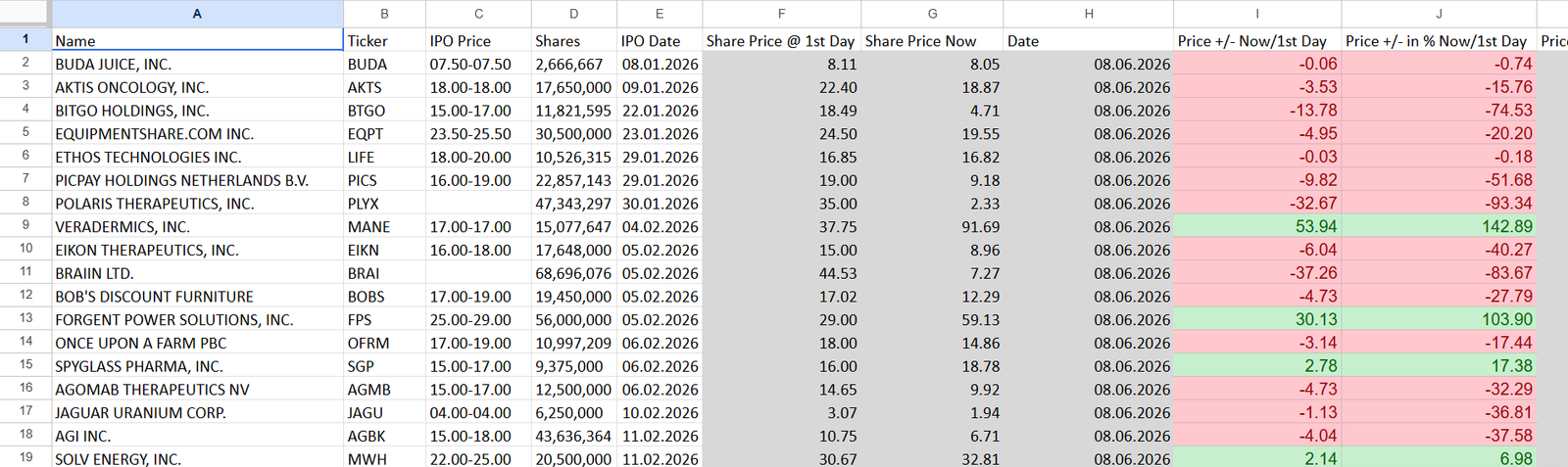Click the red change value '-13.78'
Screen dimensions: 1568x467
[1257, 111]
